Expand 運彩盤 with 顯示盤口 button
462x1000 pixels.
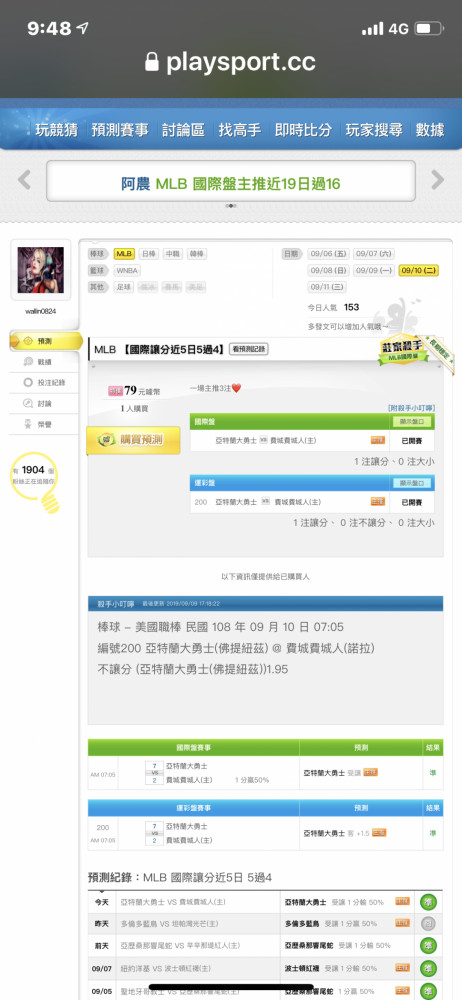click(x=412, y=483)
